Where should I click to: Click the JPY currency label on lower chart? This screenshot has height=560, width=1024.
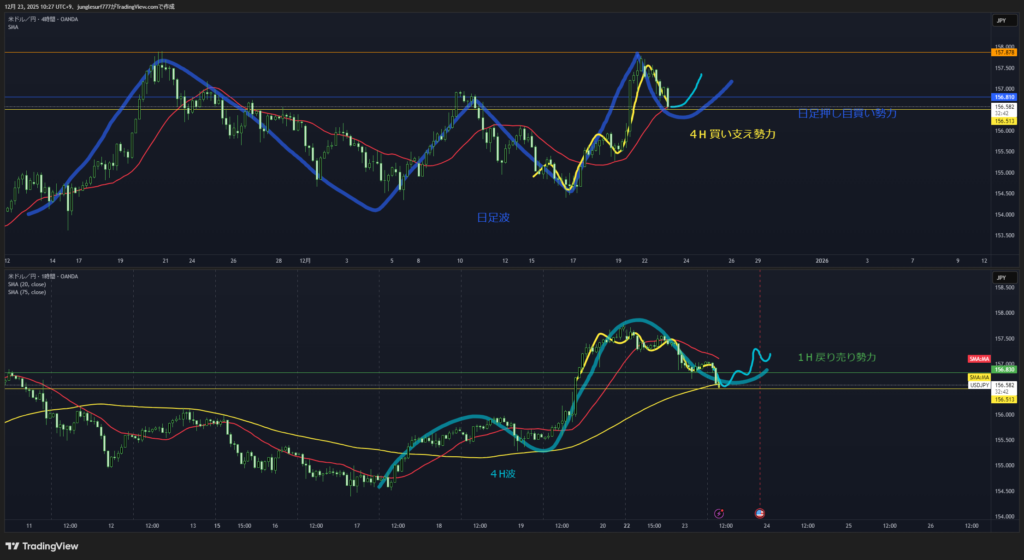[999, 277]
